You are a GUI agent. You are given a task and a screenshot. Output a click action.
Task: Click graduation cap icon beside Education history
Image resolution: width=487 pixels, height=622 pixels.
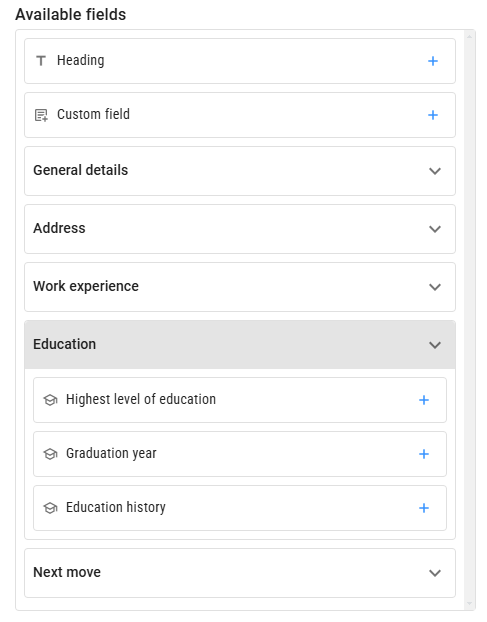pyautogui.click(x=50, y=508)
